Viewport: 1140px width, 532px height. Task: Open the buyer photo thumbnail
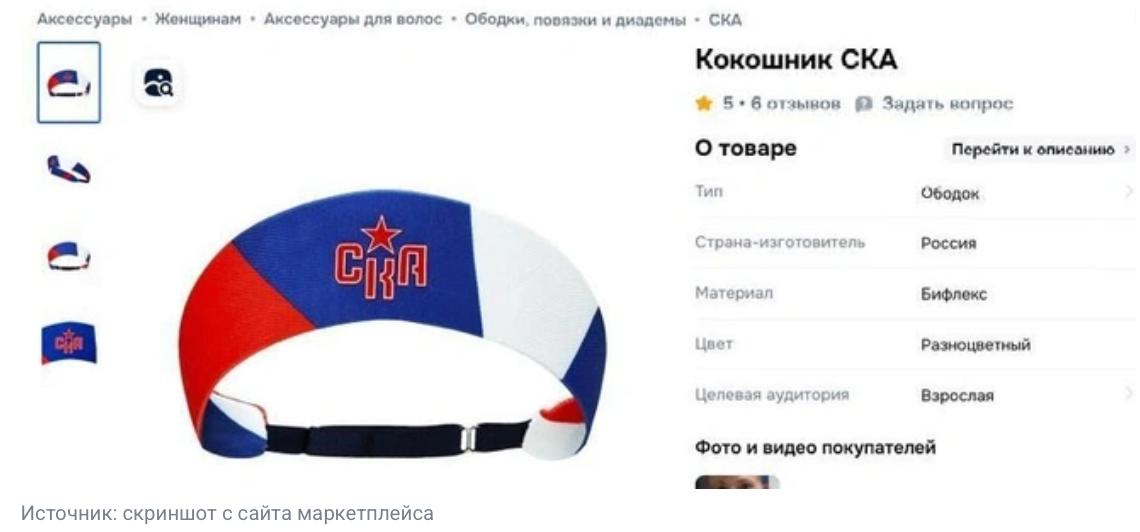tap(737, 482)
